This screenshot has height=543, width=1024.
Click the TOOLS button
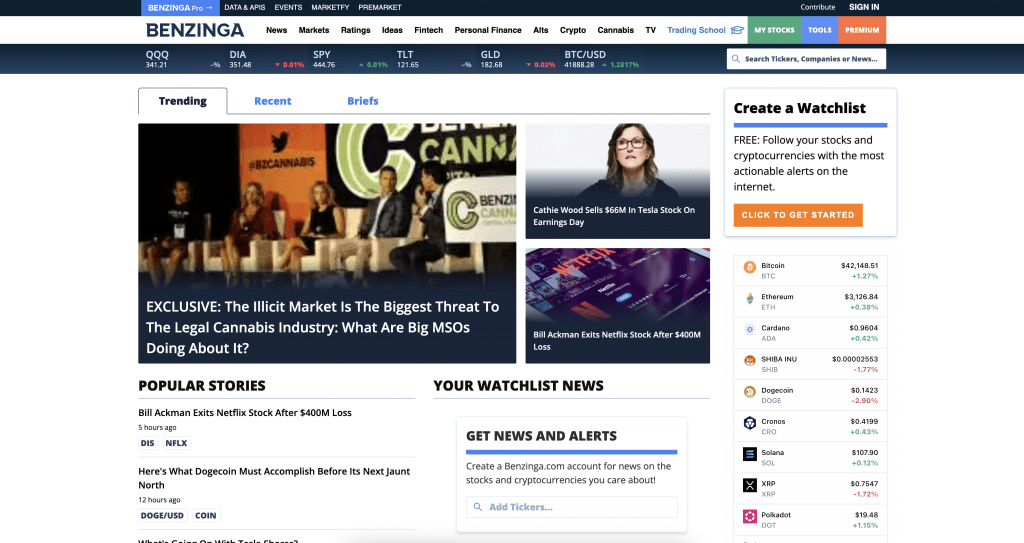(820, 30)
